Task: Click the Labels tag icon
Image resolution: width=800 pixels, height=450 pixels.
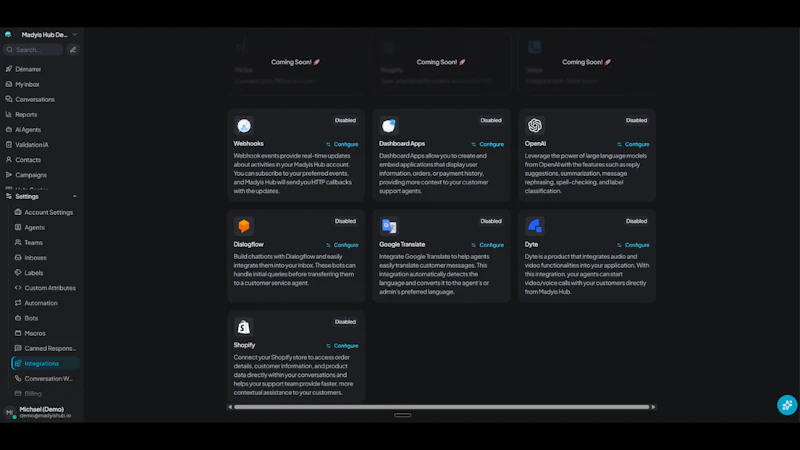Action: point(18,272)
